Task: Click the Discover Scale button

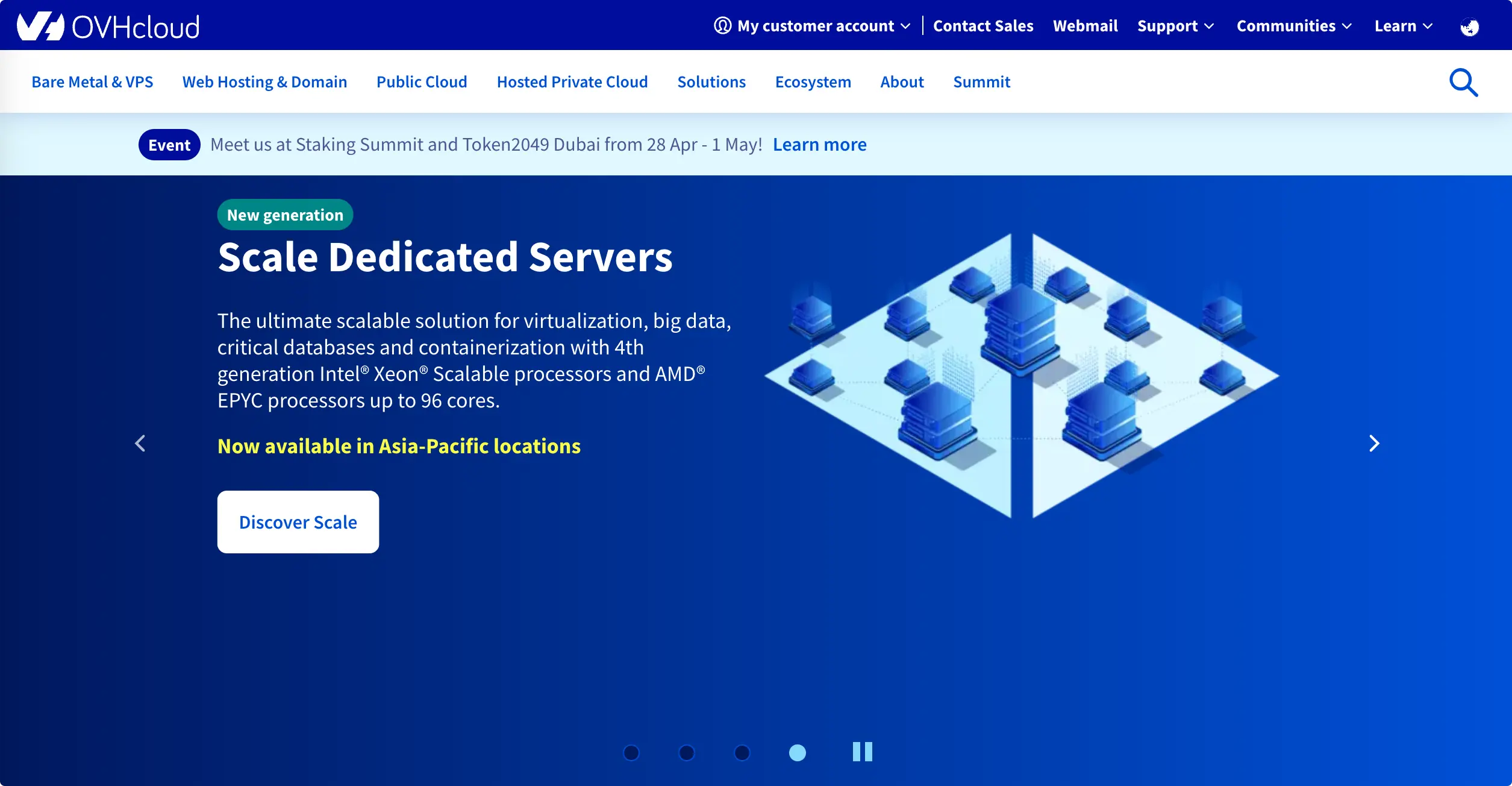Action: point(298,522)
